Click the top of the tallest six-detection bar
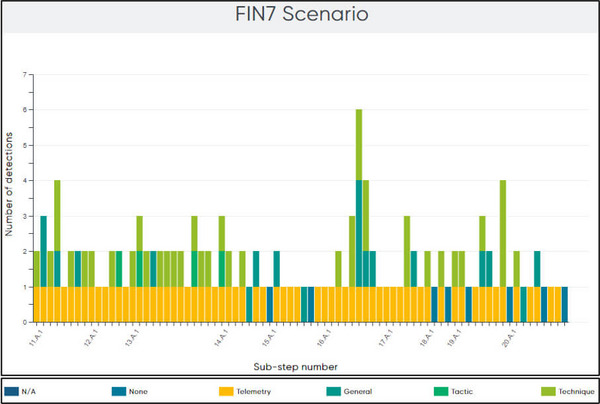Screen dimensions: 600x404 [358, 112]
